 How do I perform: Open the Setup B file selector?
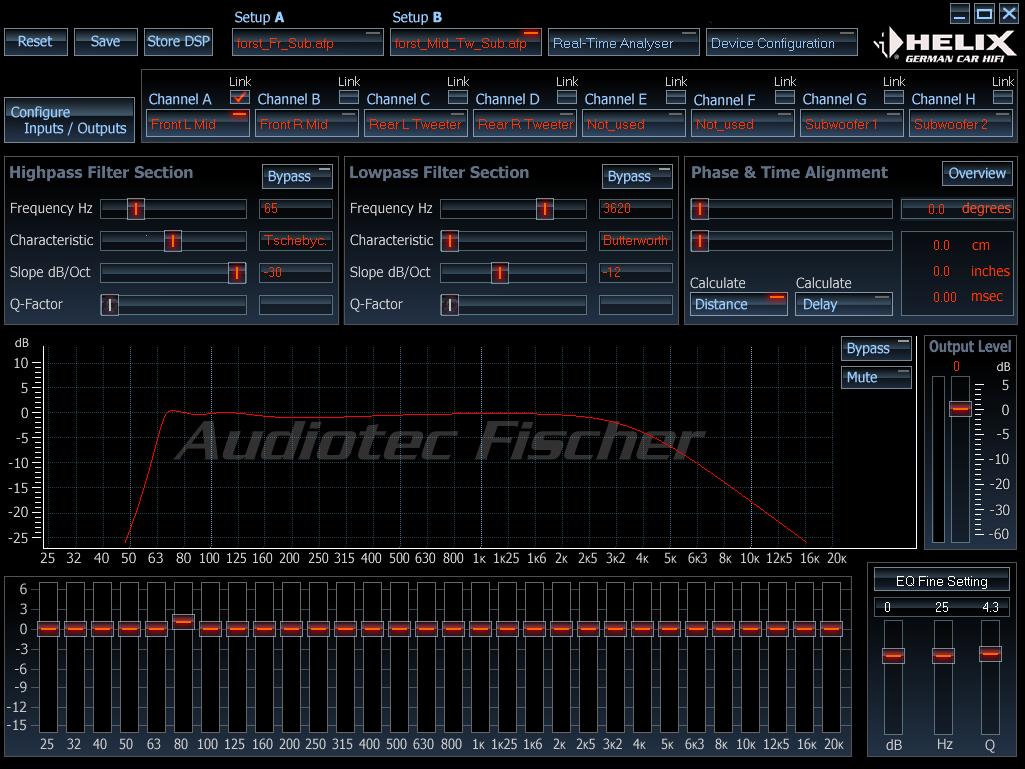click(x=466, y=43)
